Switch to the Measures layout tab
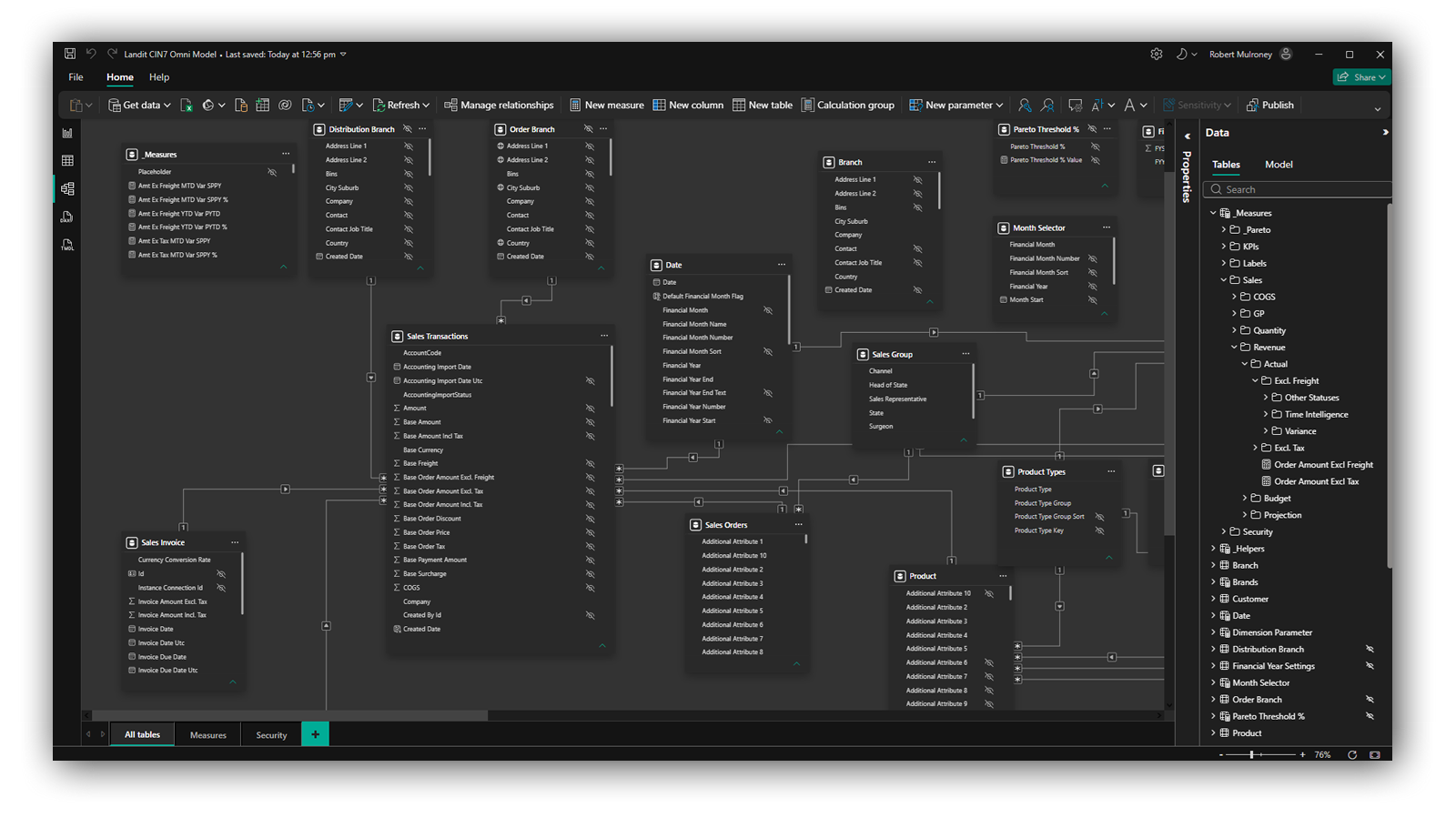The image size is (1456, 818). pos(208,735)
